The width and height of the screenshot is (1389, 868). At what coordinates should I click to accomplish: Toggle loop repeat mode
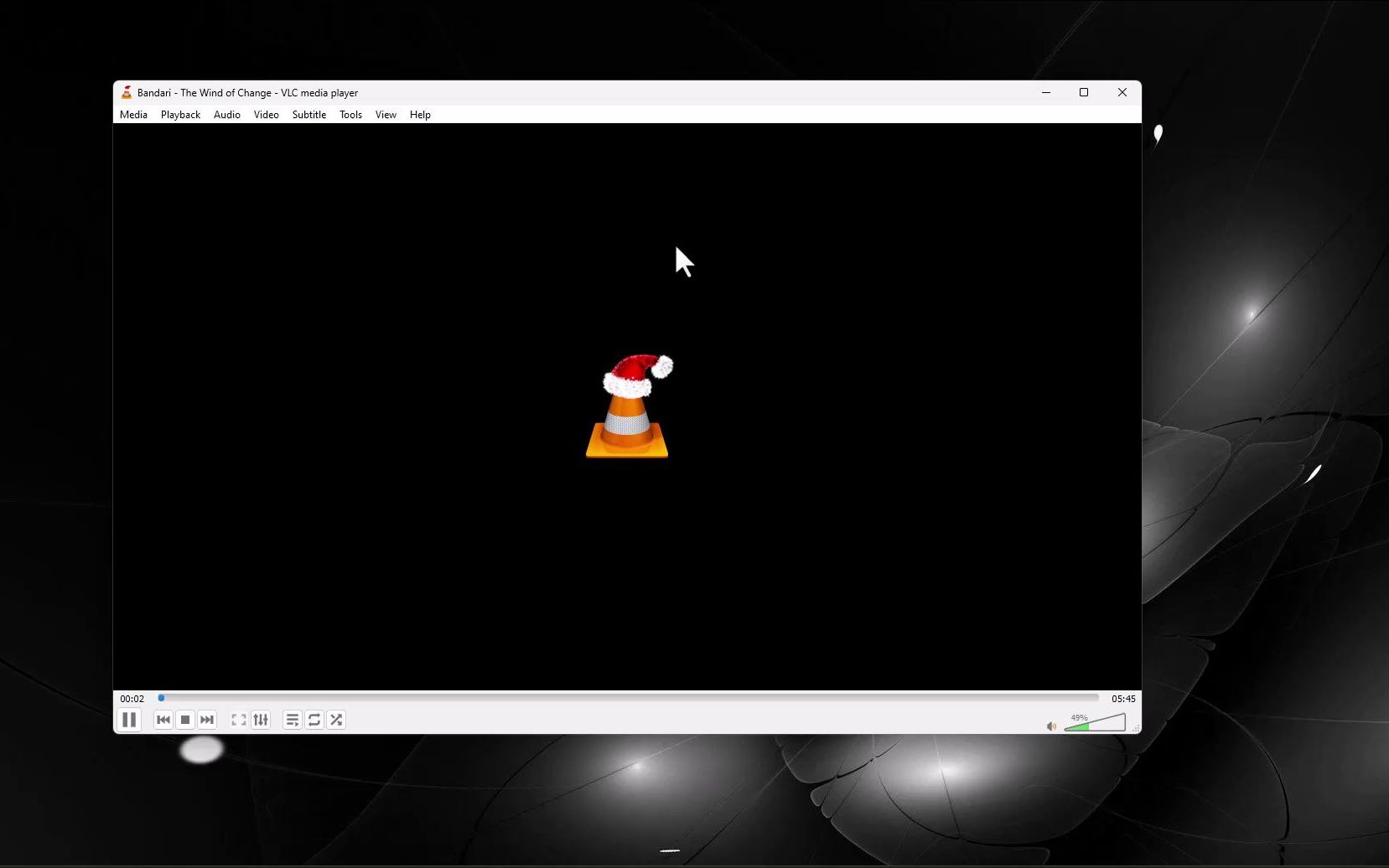click(314, 720)
